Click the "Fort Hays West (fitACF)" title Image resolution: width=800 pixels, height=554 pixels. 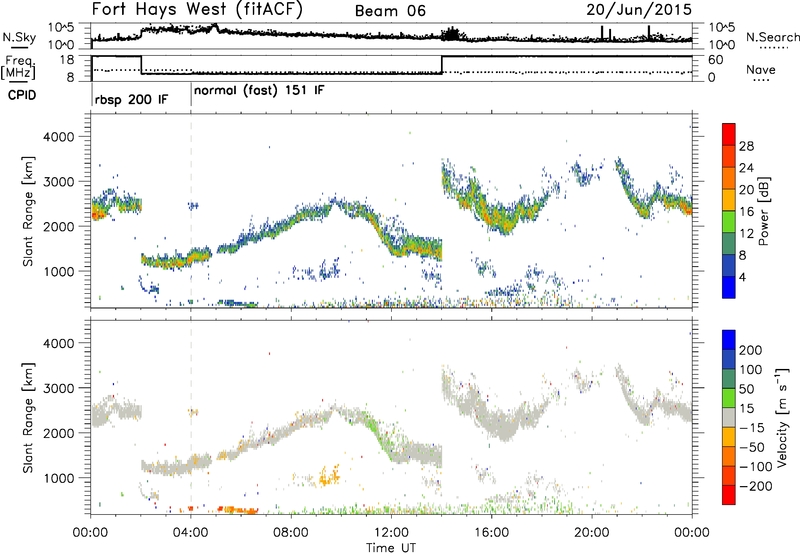pos(197,9)
